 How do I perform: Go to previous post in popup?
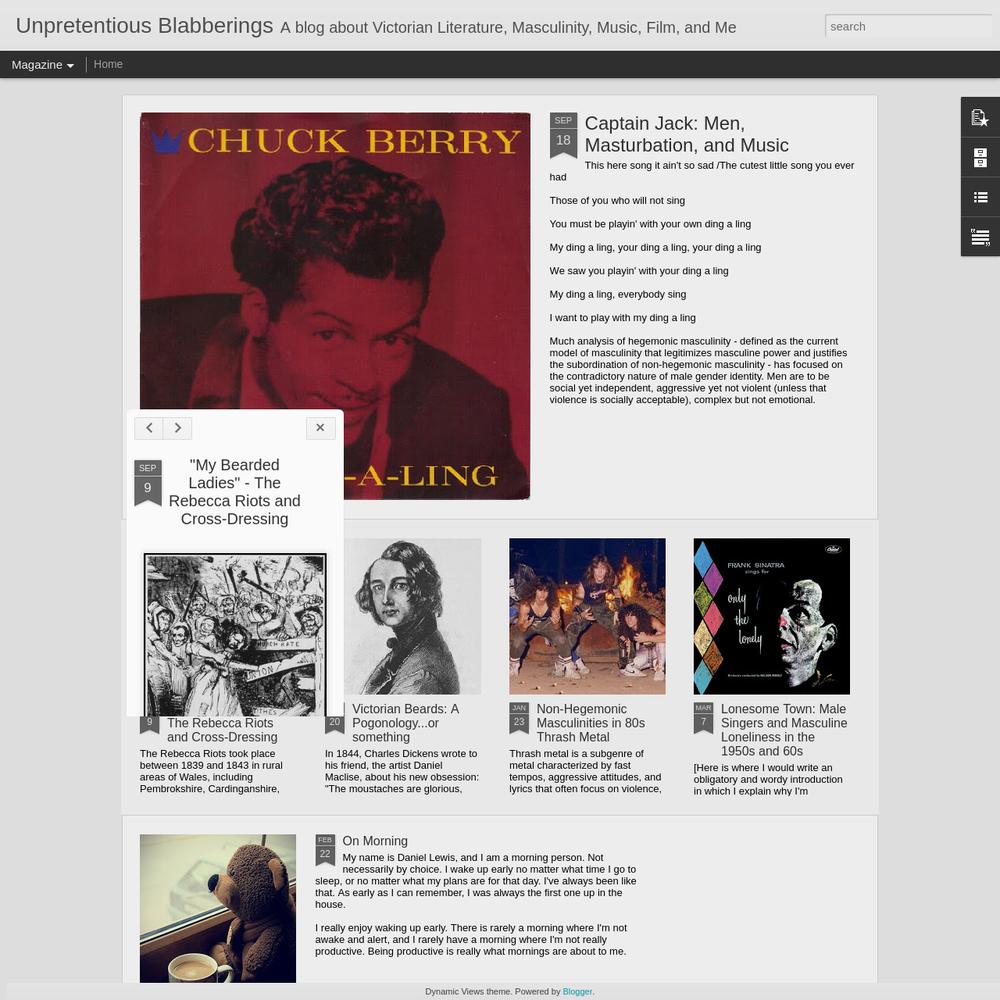tap(149, 428)
